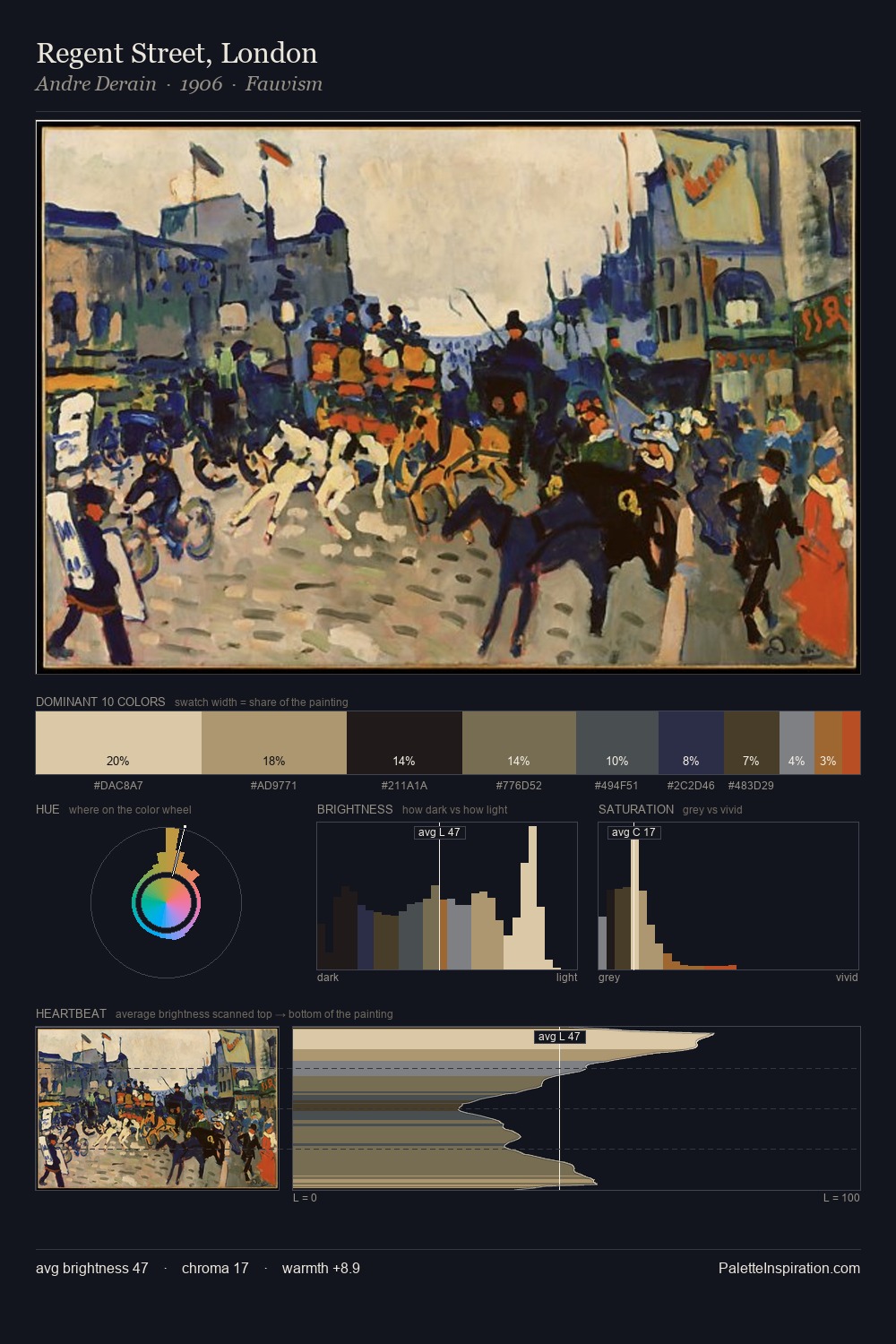Viewport: 896px width, 1344px height.
Task: Pick the #211A1A near-black swatch
Action: click(404, 742)
